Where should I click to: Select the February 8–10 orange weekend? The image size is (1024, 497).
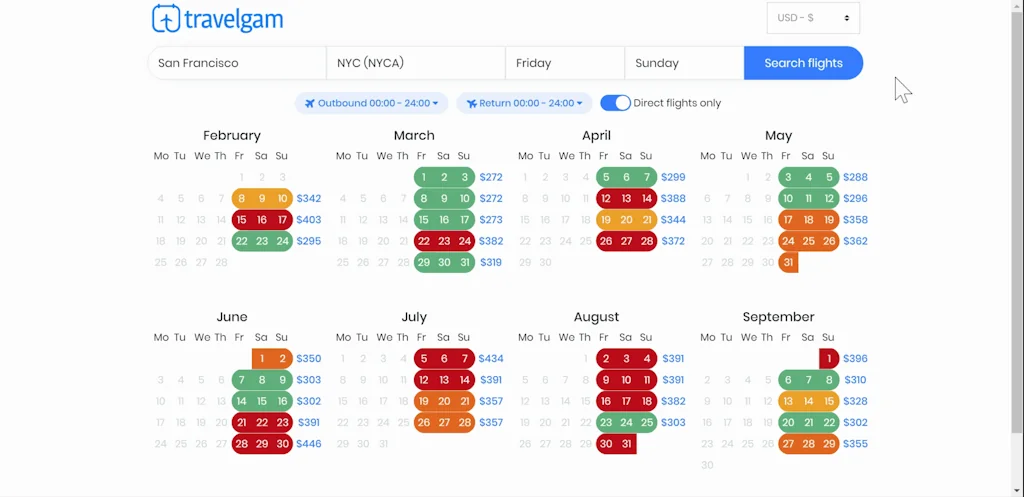point(262,199)
